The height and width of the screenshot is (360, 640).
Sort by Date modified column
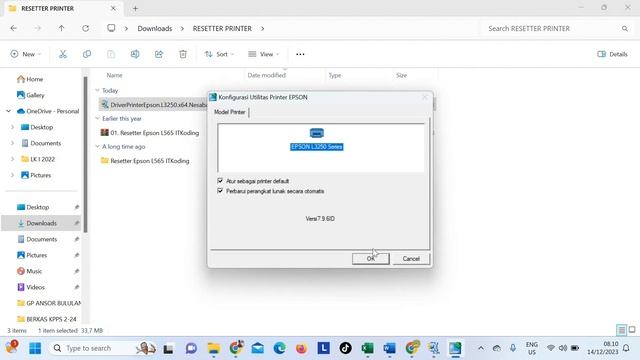(267, 75)
